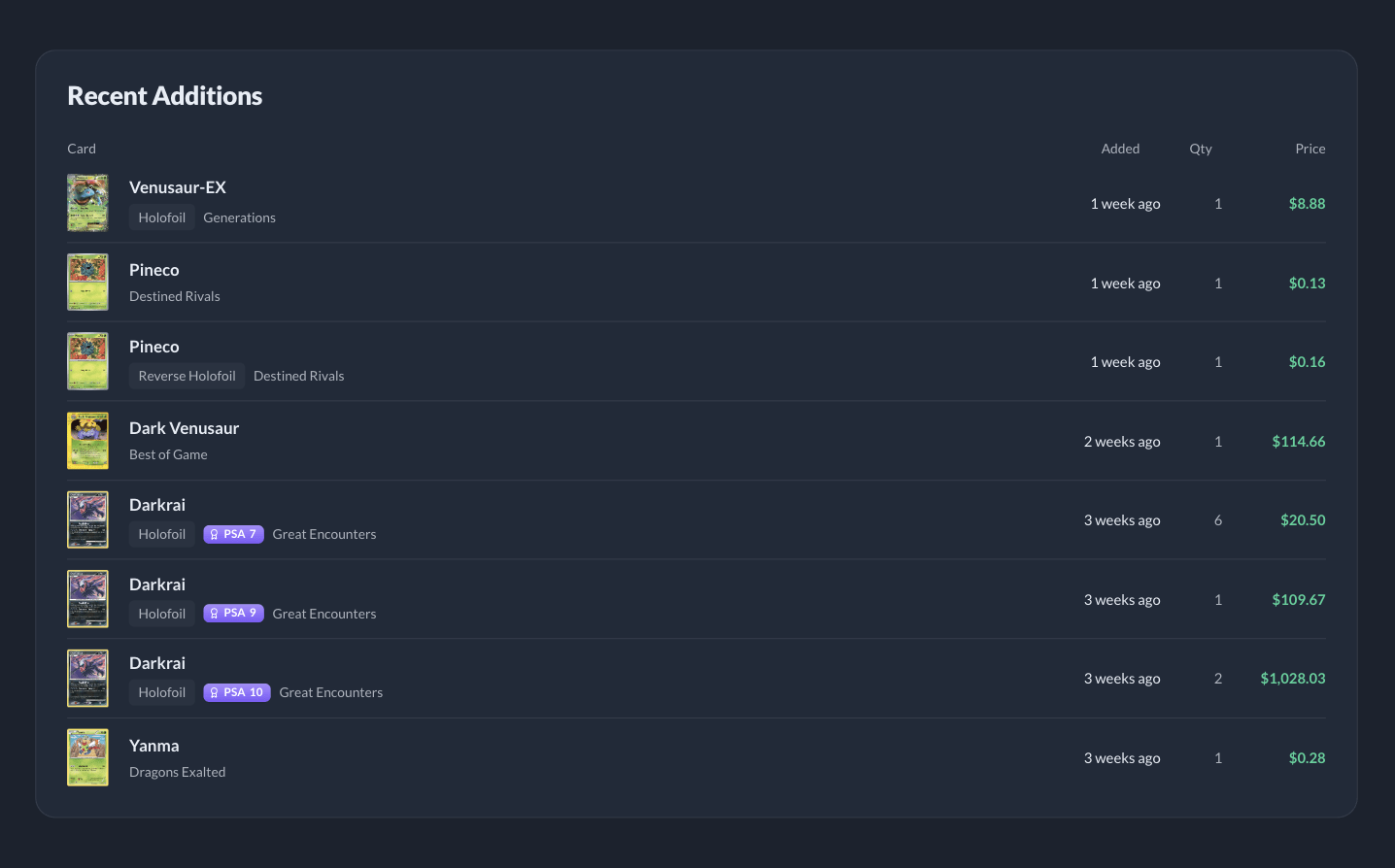
Task: Open the reverse holofoil Pineco thumbnail
Action: coord(87,361)
